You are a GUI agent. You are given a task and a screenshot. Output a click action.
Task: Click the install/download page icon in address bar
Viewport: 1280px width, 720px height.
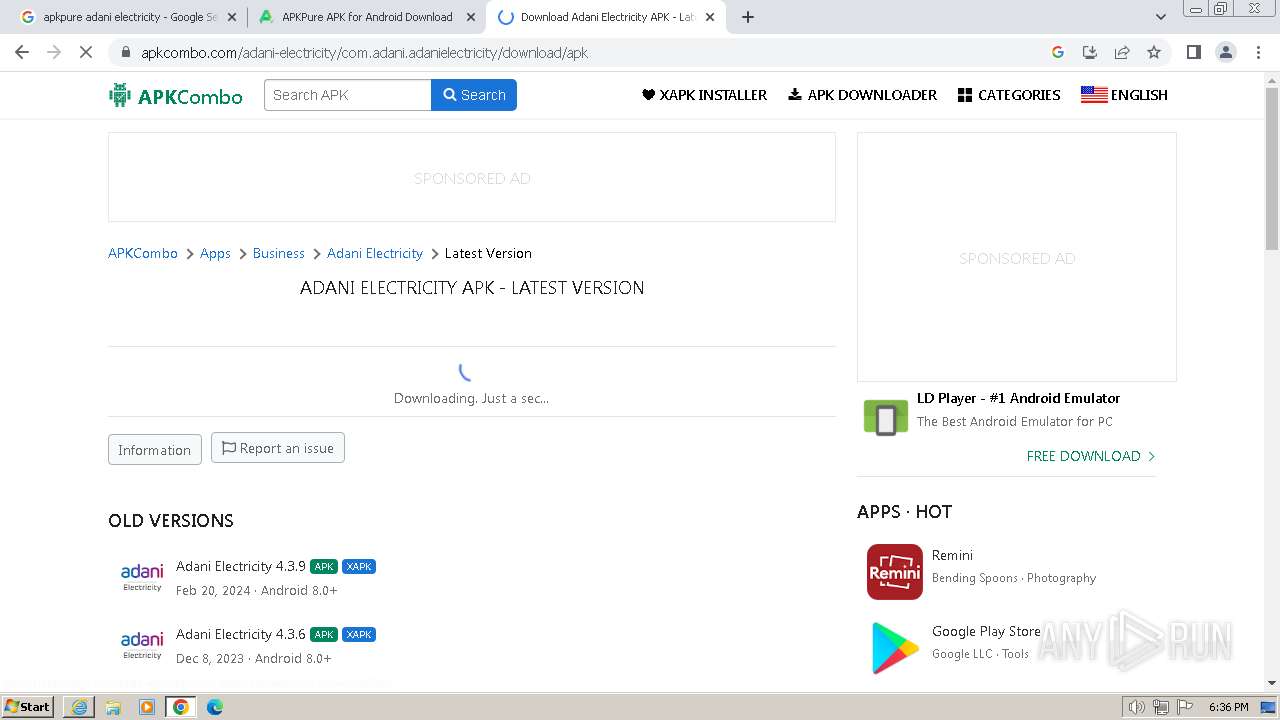click(x=1090, y=52)
